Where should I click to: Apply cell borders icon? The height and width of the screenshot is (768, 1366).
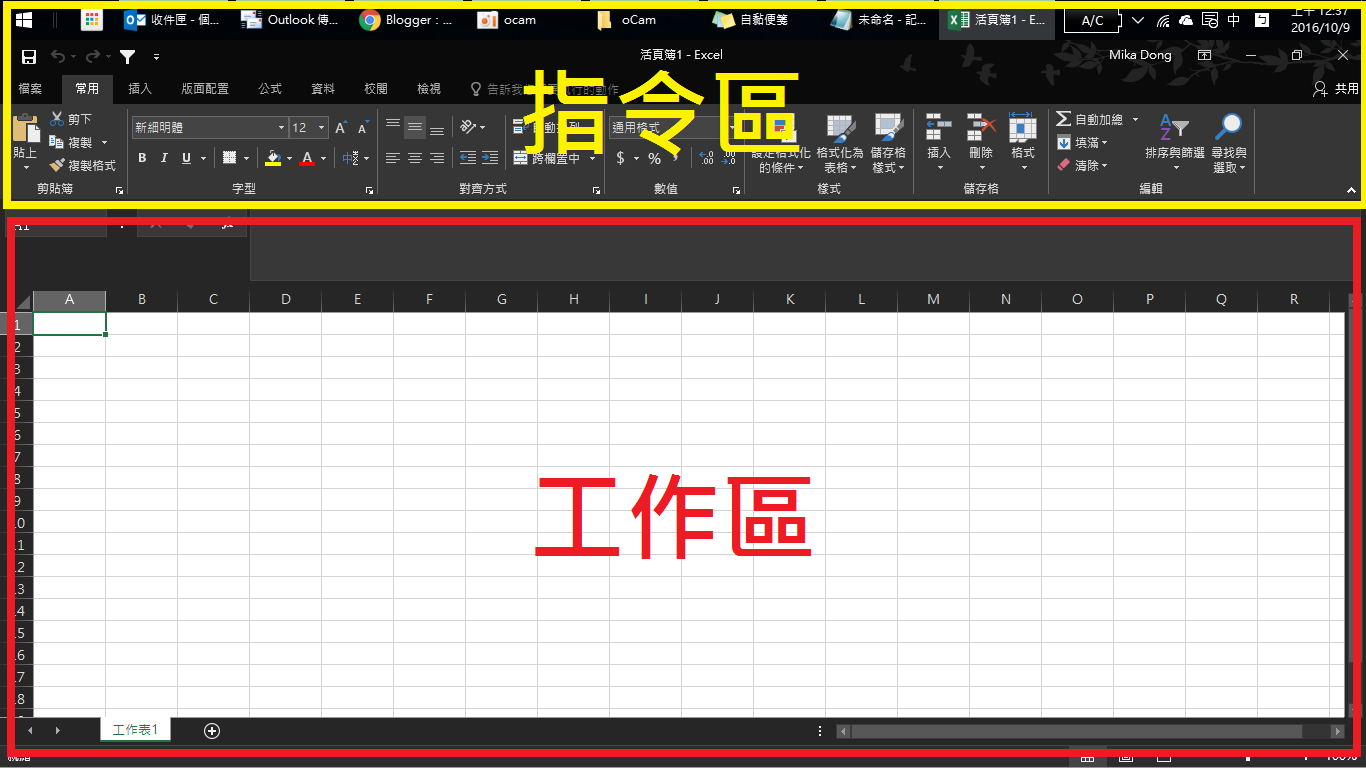click(229, 158)
